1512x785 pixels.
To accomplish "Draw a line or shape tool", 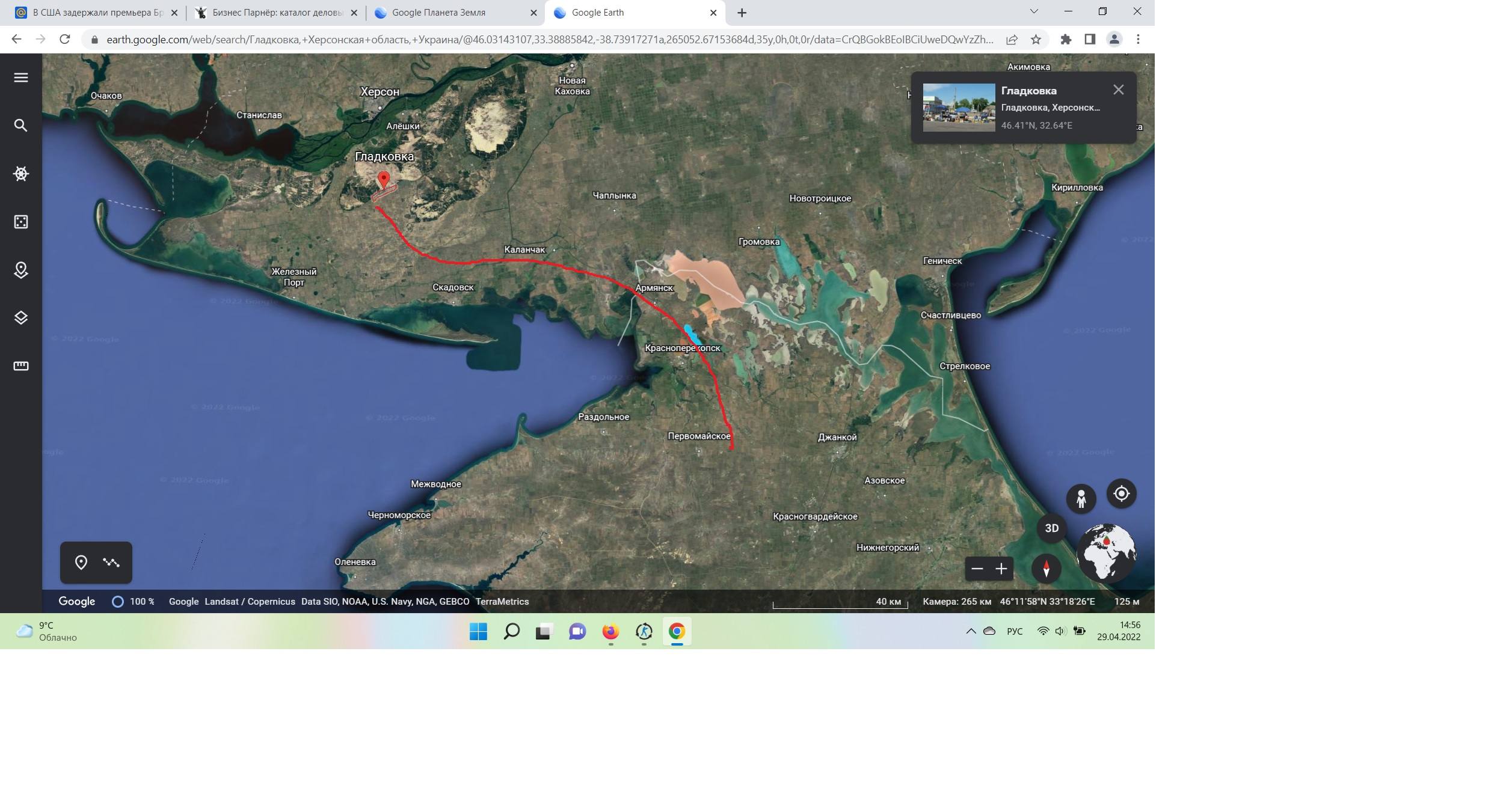I will [111, 563].
